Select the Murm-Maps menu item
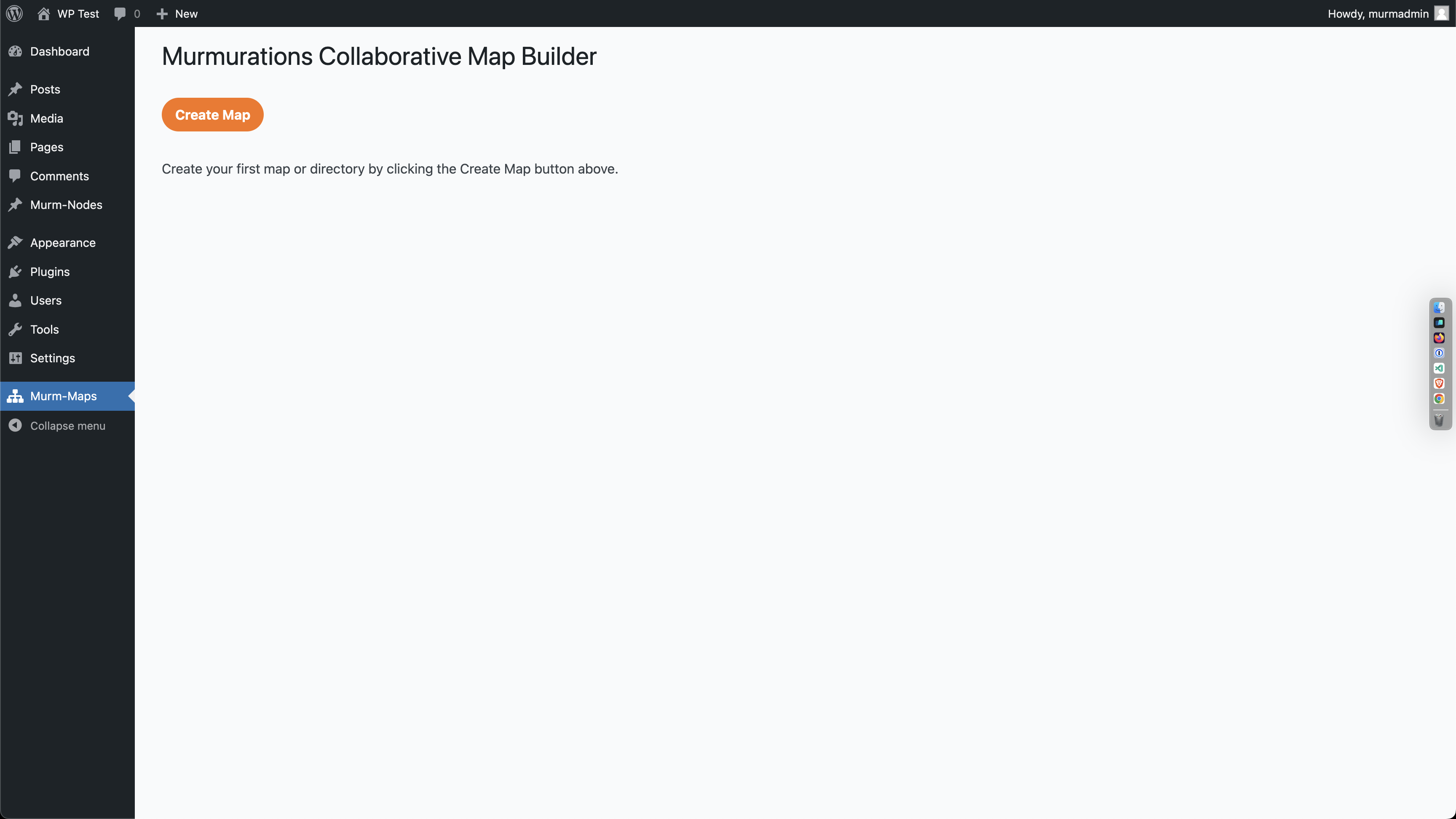Image resolution: width=1456 pixels, height=819 pixels. pyautogui.click(x=63, y=396)
